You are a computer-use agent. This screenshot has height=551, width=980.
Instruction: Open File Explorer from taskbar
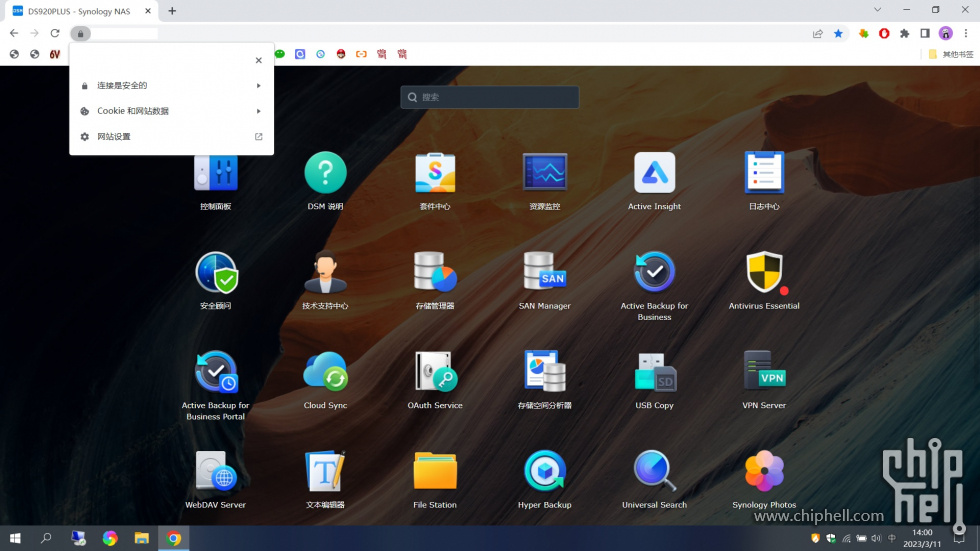click(142, 538)
